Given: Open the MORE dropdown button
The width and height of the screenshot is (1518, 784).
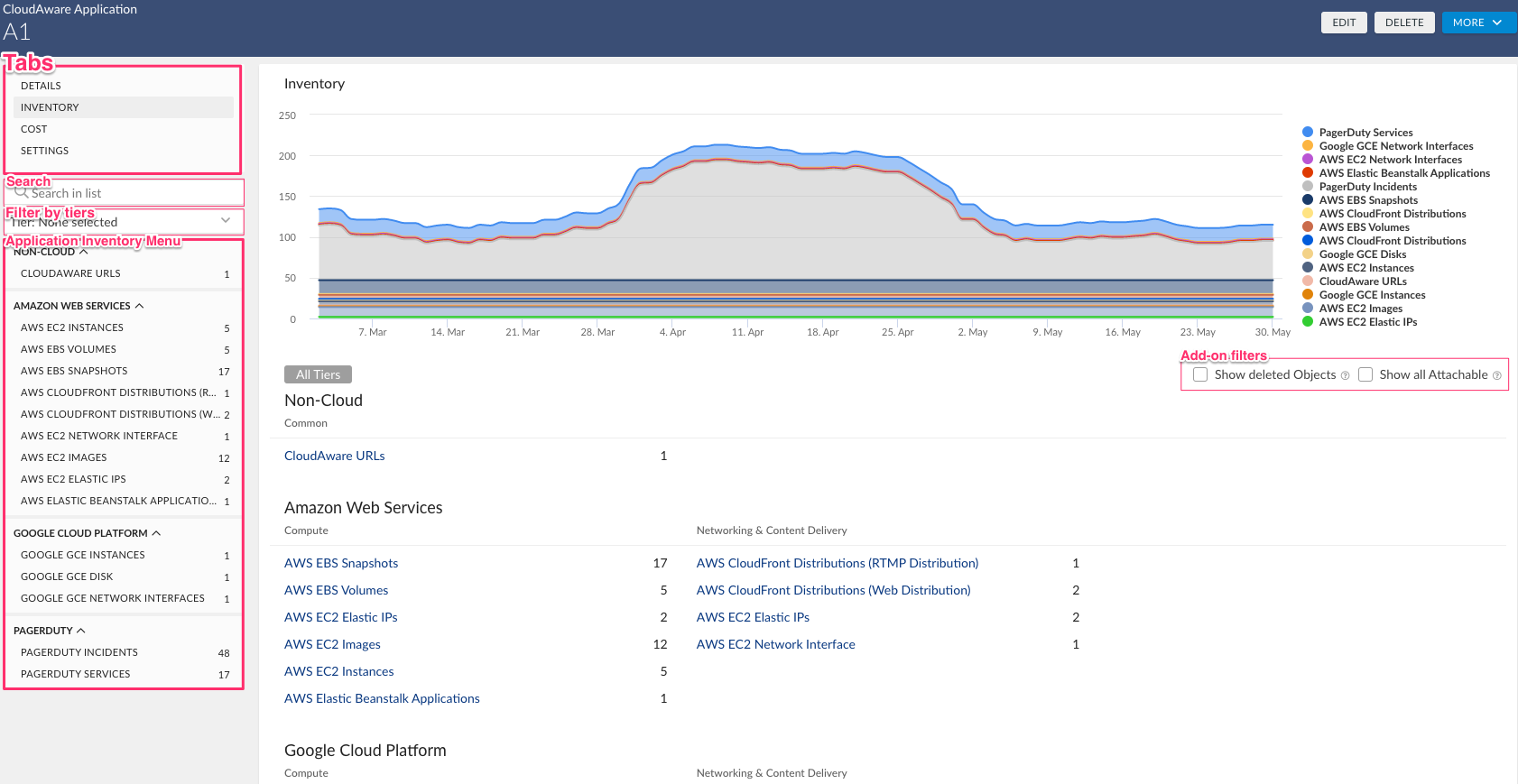Looking at the screenshot, I should tap(1478, 23).
